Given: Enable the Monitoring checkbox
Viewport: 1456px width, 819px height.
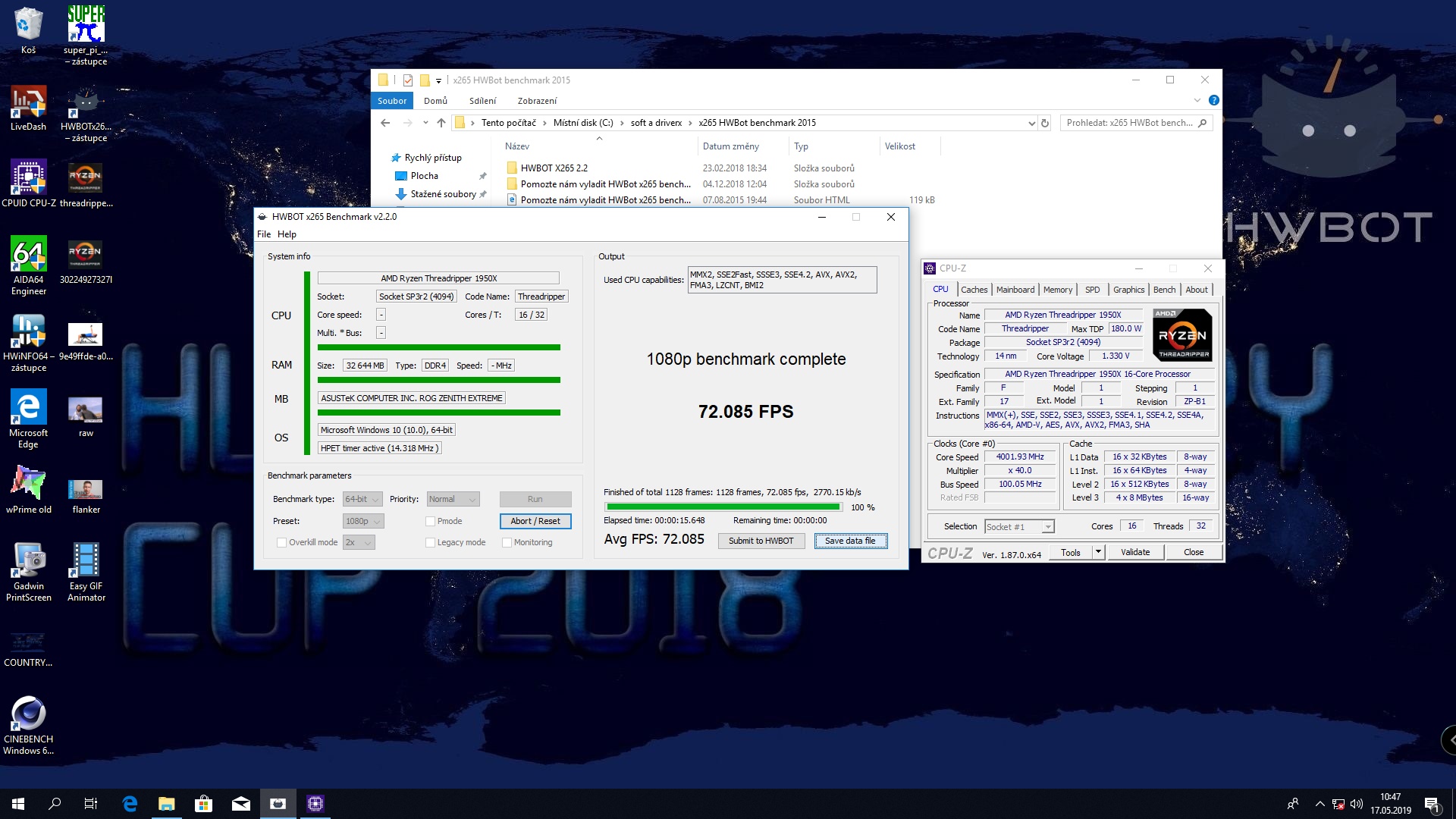Looking at the screenshot, I should pos(507,542).
